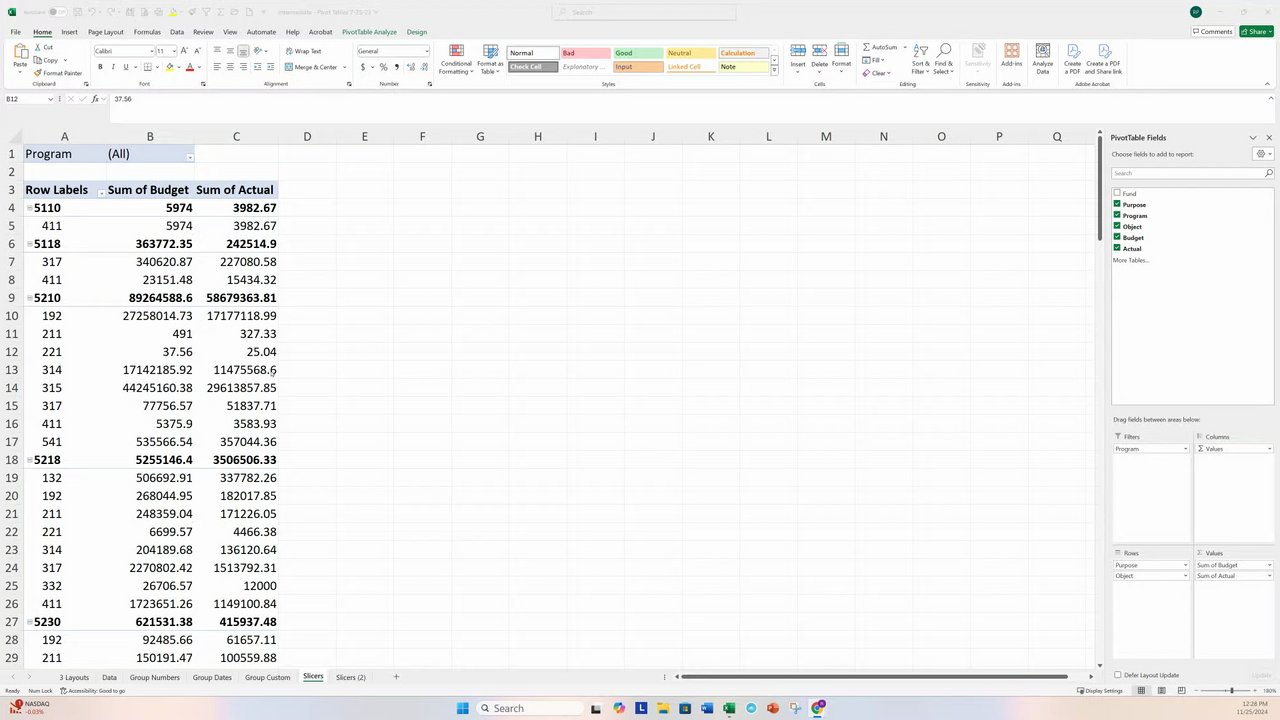Uncheck the Actual field checkbox
The height and width of the screenshot is (720, 1280).
(x=1117, y=248)
